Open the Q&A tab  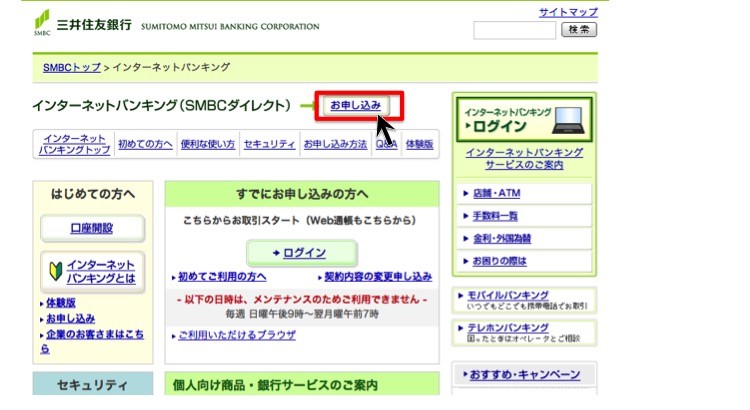pos(386,144)
